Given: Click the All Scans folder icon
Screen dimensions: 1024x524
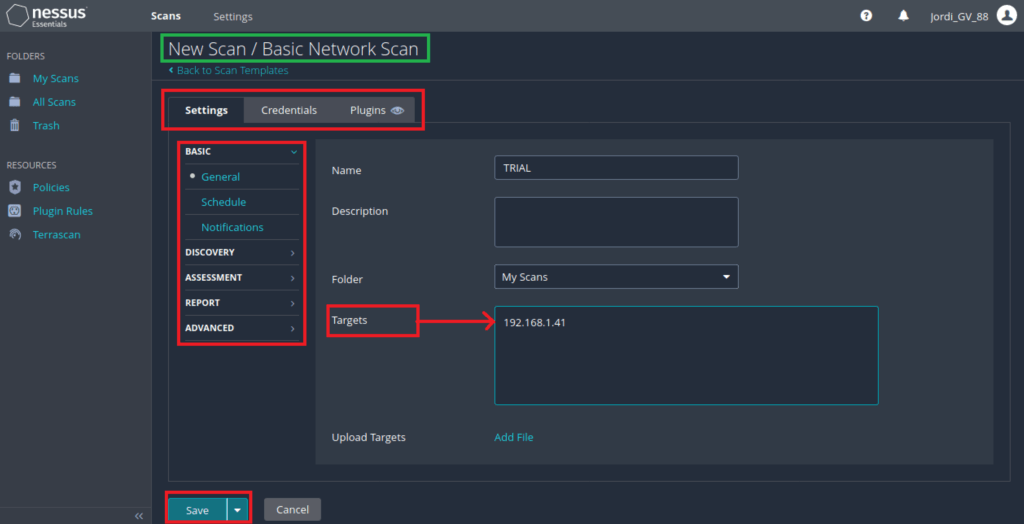Looking at the screenshot, I should tap(14, 102).
